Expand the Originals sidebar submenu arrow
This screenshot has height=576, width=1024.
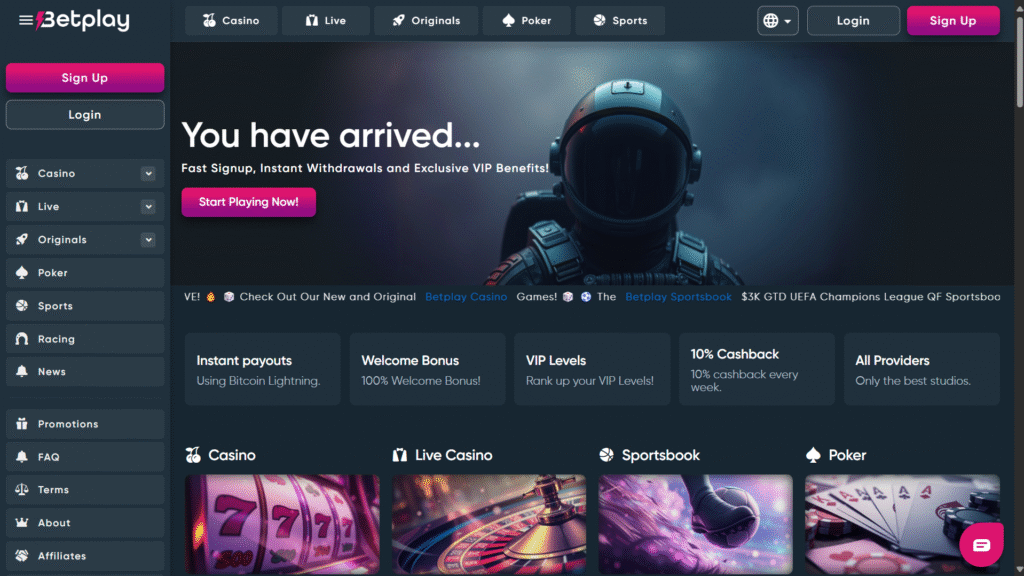coord(148,240)
